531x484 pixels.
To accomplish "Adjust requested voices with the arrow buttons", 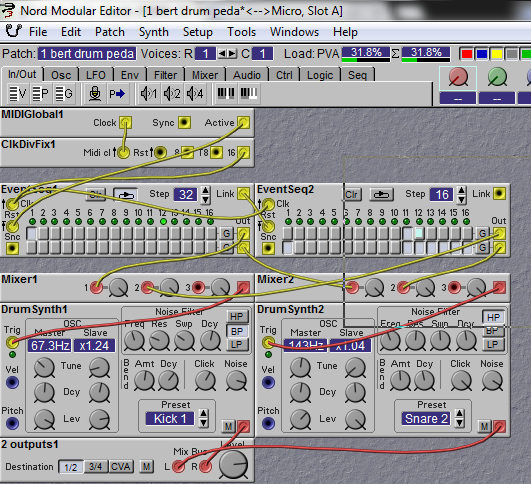I will tap(227, 54).
